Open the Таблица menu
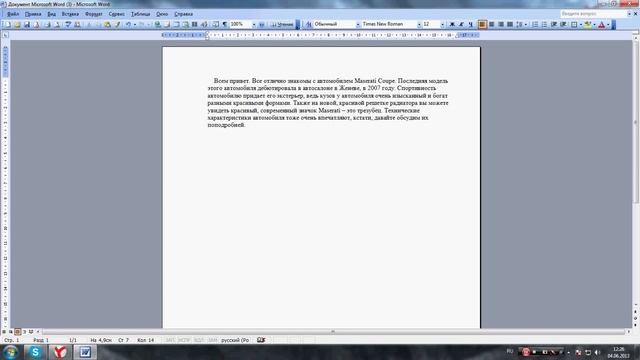Viewport: 640px width, 360px height. pos(141,14)
